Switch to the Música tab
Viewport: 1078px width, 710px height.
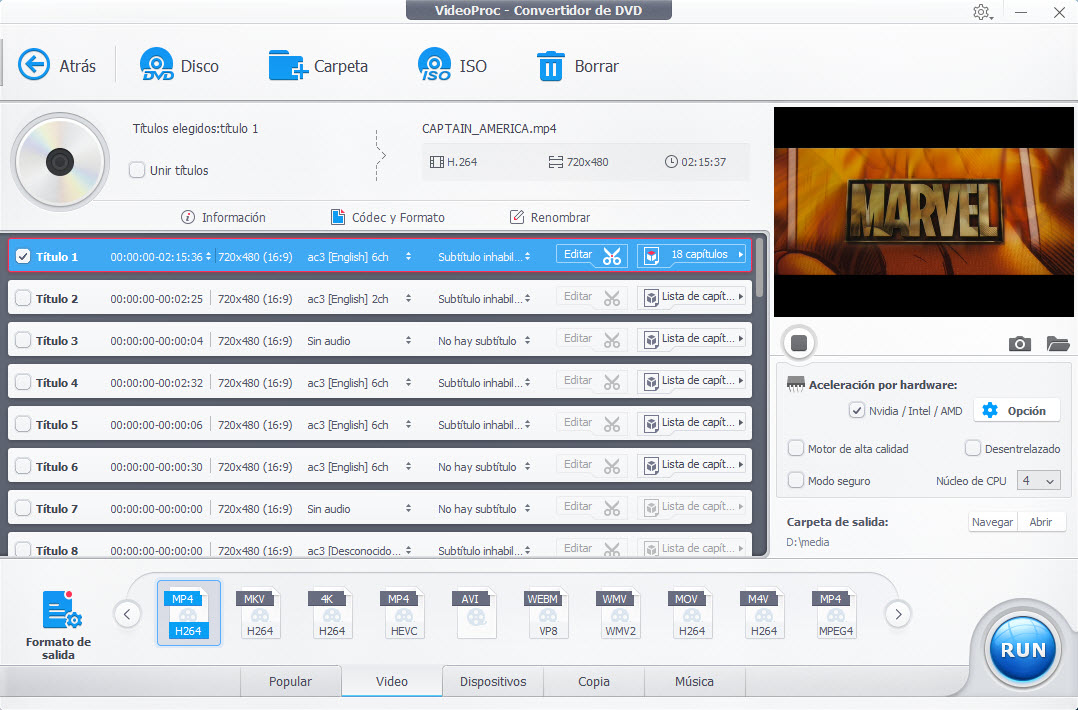694,681
